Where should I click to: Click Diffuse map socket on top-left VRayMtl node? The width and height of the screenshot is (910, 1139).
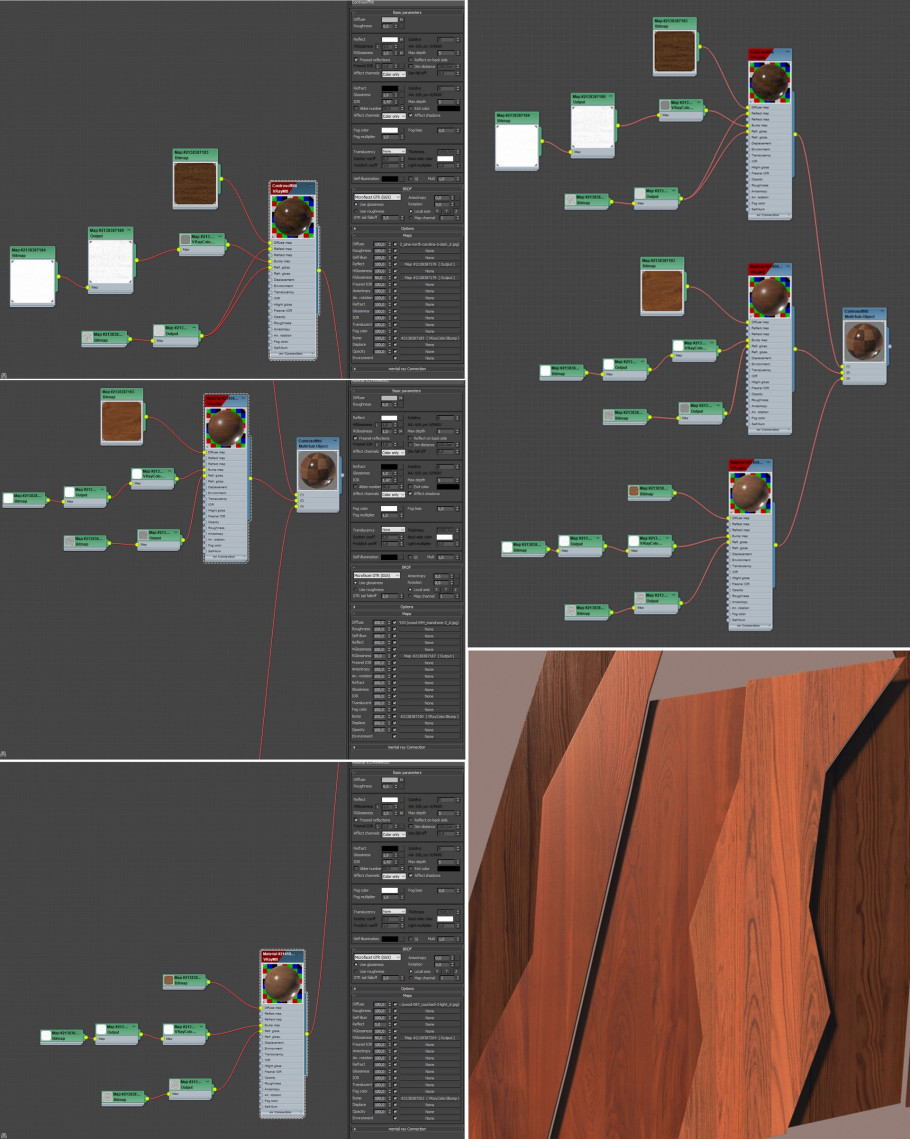click(270, 243)
